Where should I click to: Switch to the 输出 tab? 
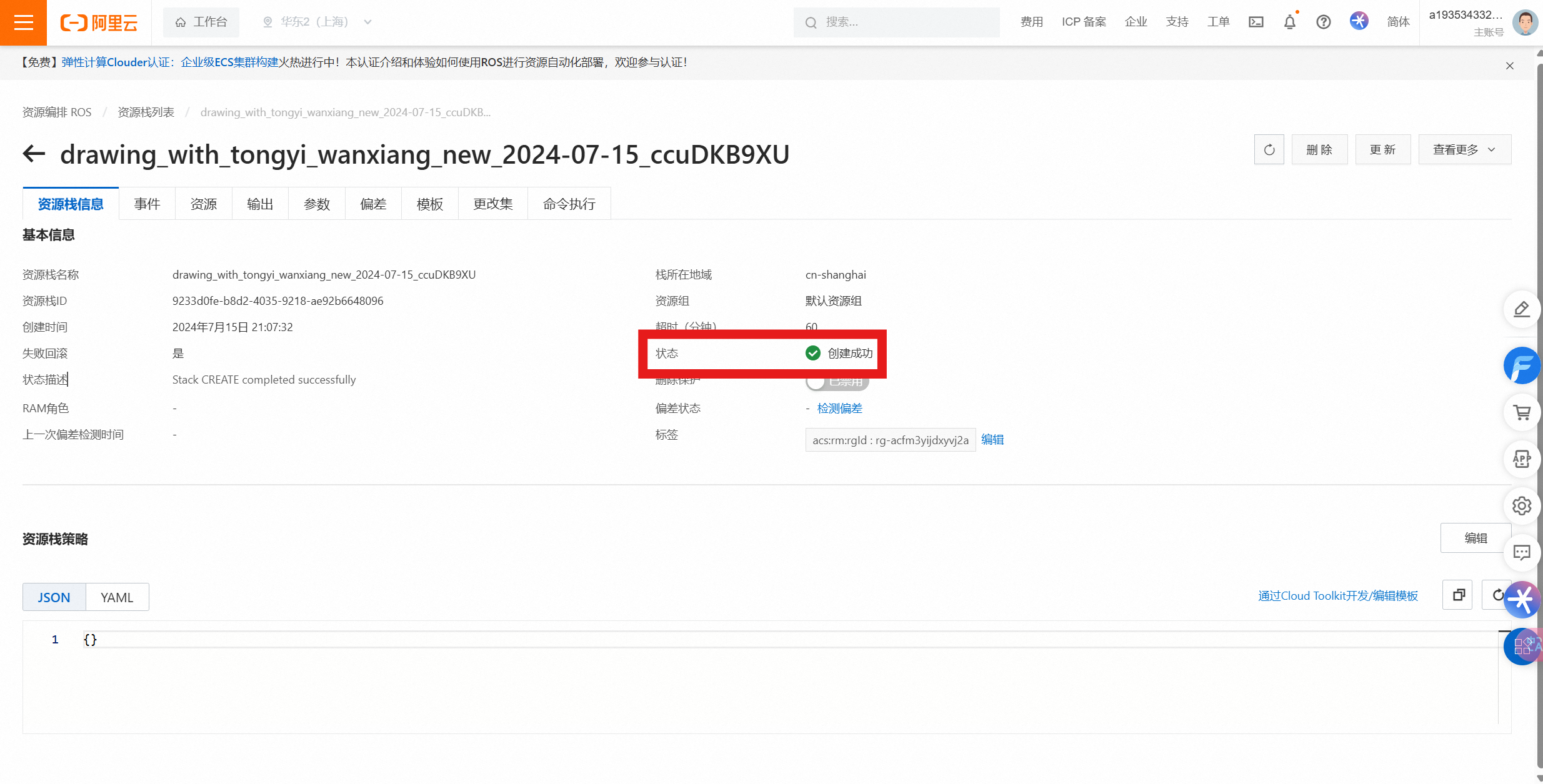tap(260, 204)
